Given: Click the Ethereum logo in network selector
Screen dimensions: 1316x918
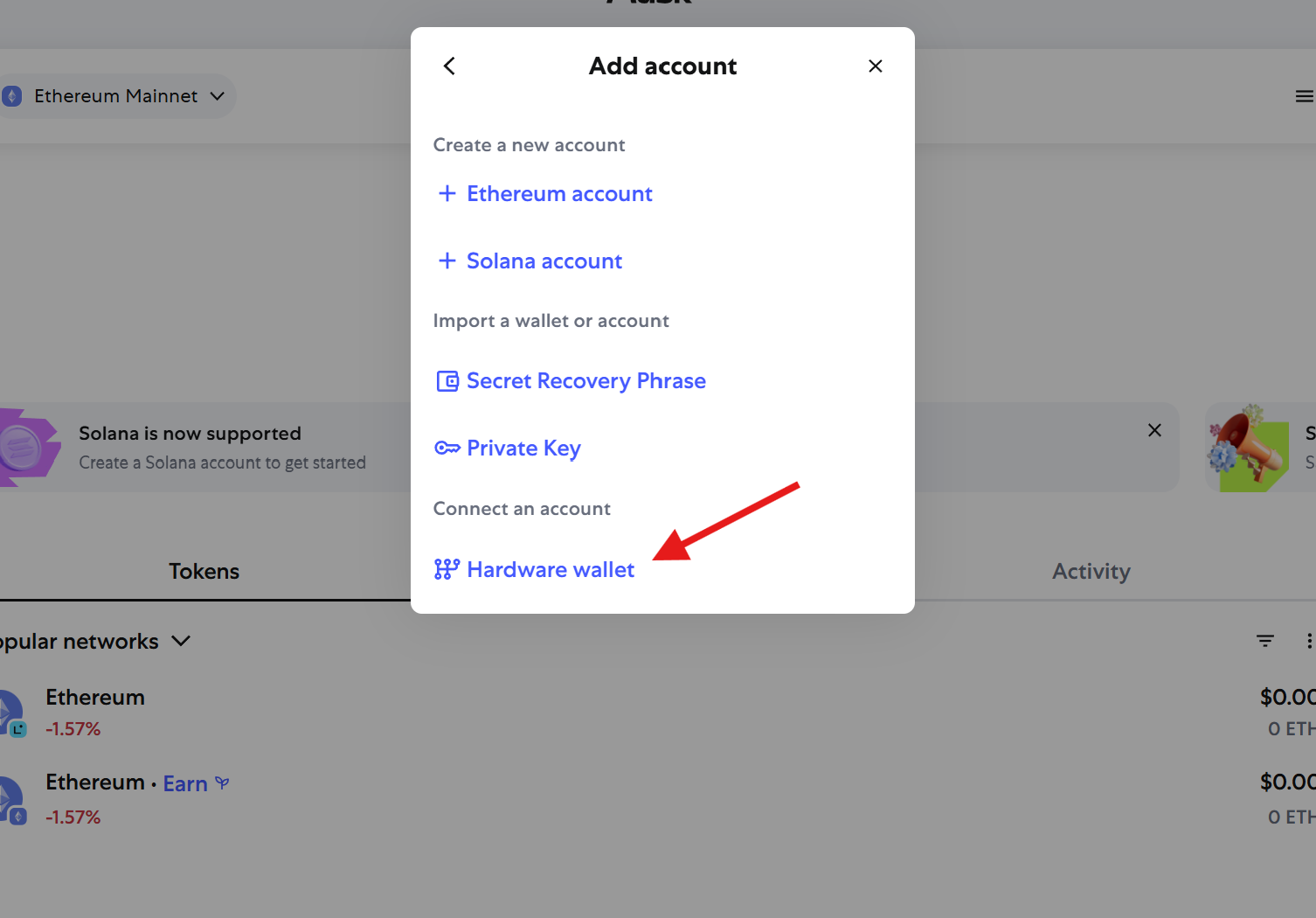Looking at the screenshot, I should (x=11, y=96).
